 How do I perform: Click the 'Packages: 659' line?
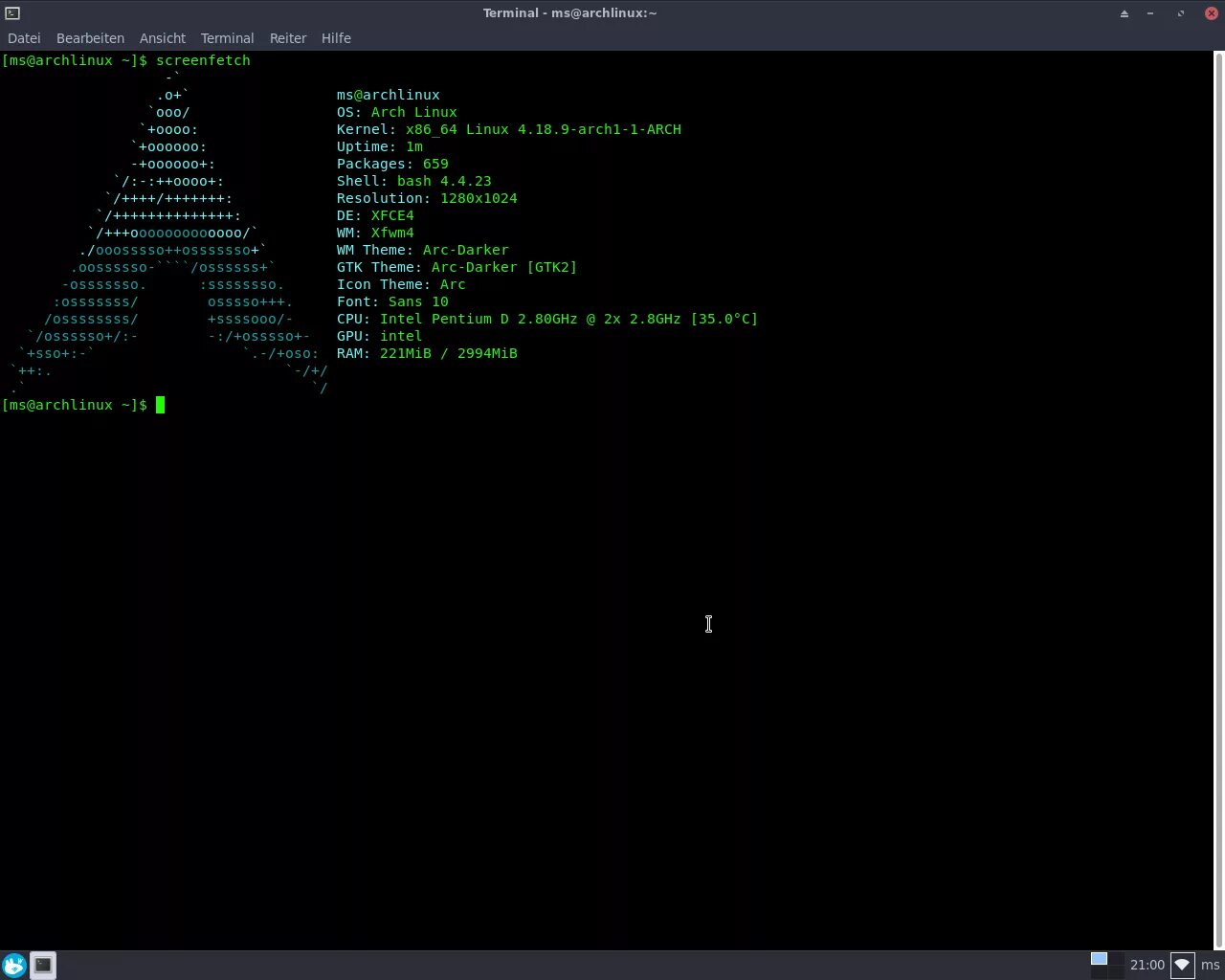(392, 164)
